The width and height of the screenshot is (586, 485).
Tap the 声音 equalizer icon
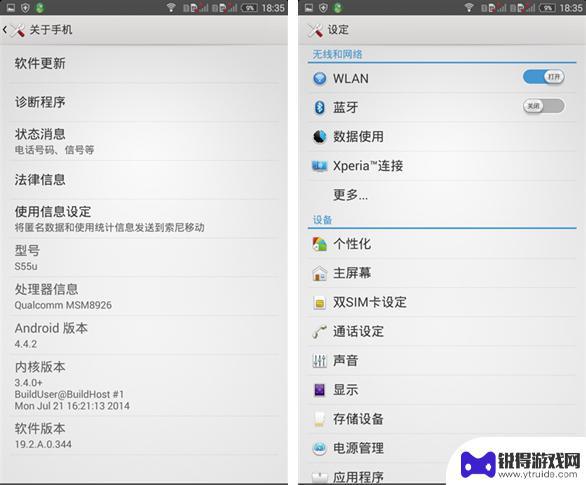point(320,361)
